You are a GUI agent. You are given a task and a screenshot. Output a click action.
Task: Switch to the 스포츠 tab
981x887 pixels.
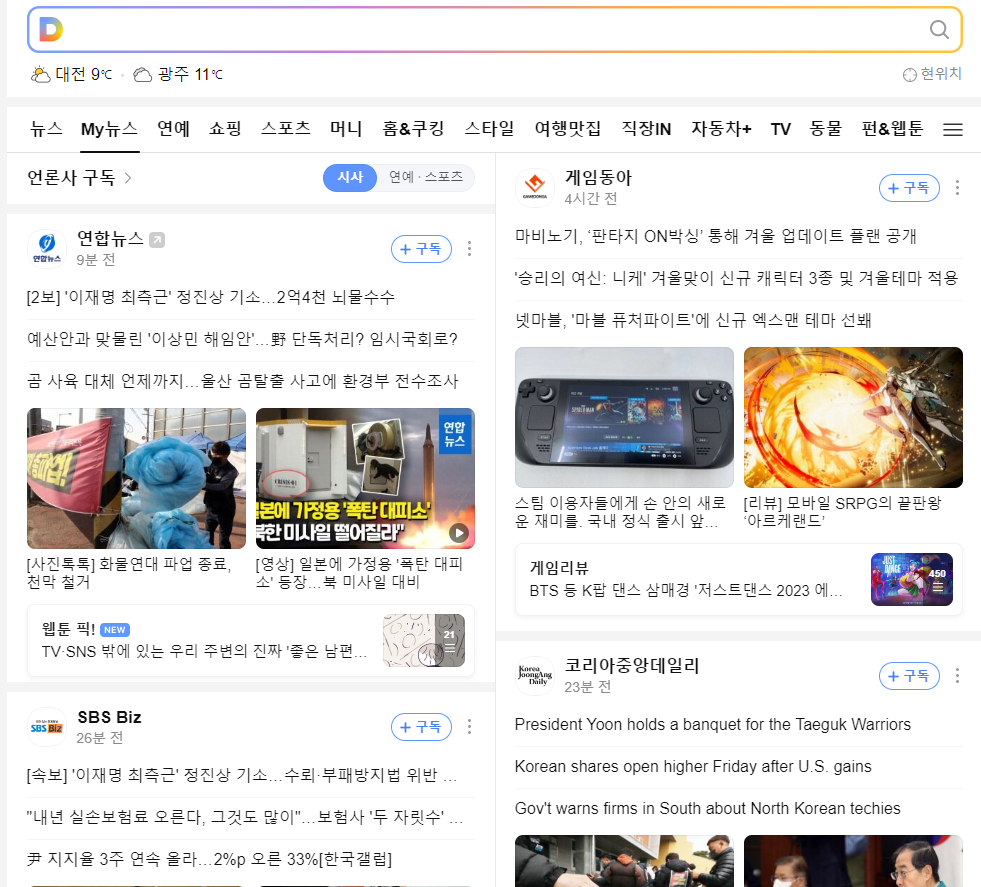pos(286,129)
